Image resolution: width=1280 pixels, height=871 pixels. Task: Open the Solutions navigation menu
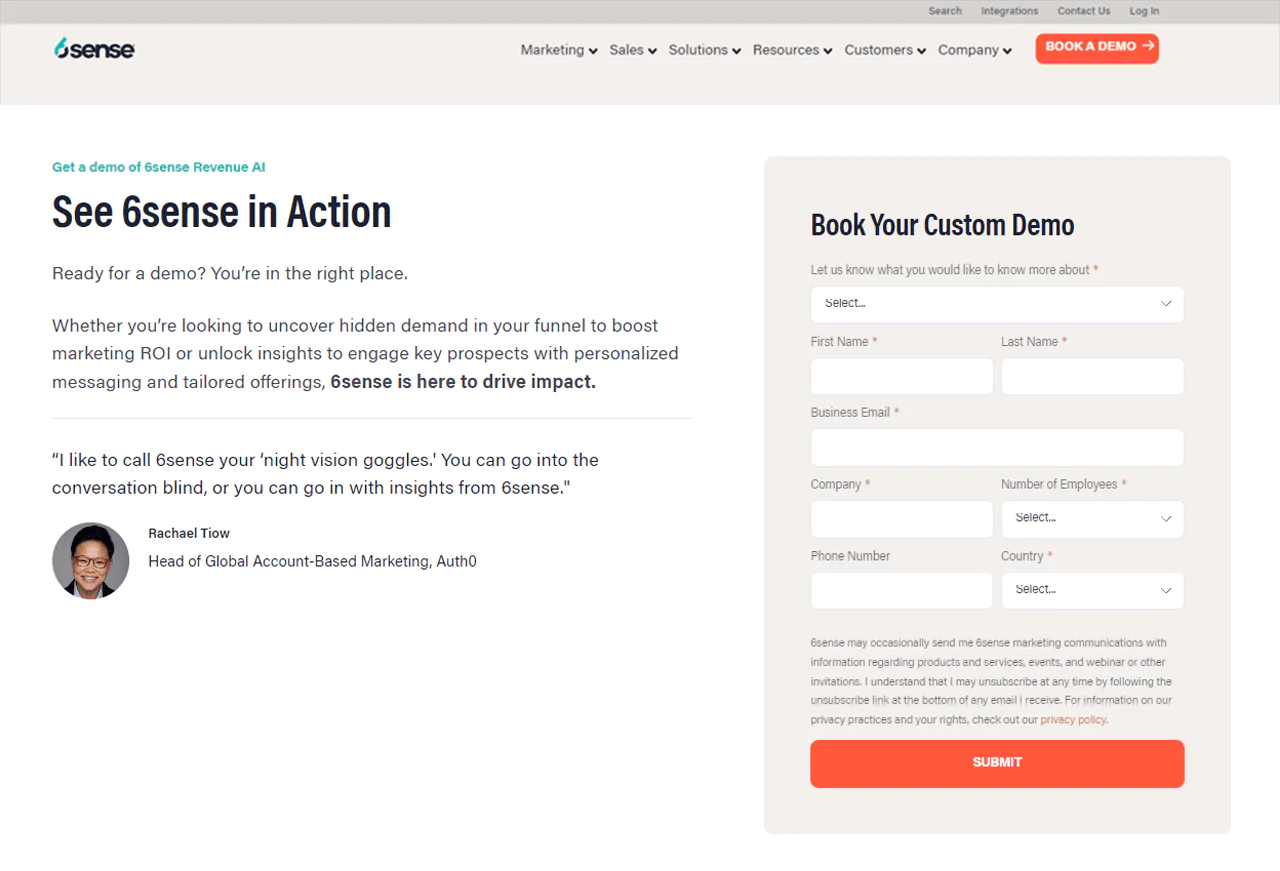coord(704,50)
